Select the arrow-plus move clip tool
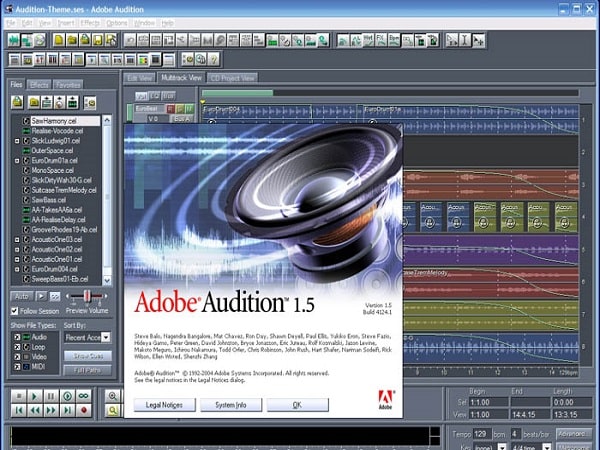The height and width of the screenshot is (450, 600). (x=478, y=40)
